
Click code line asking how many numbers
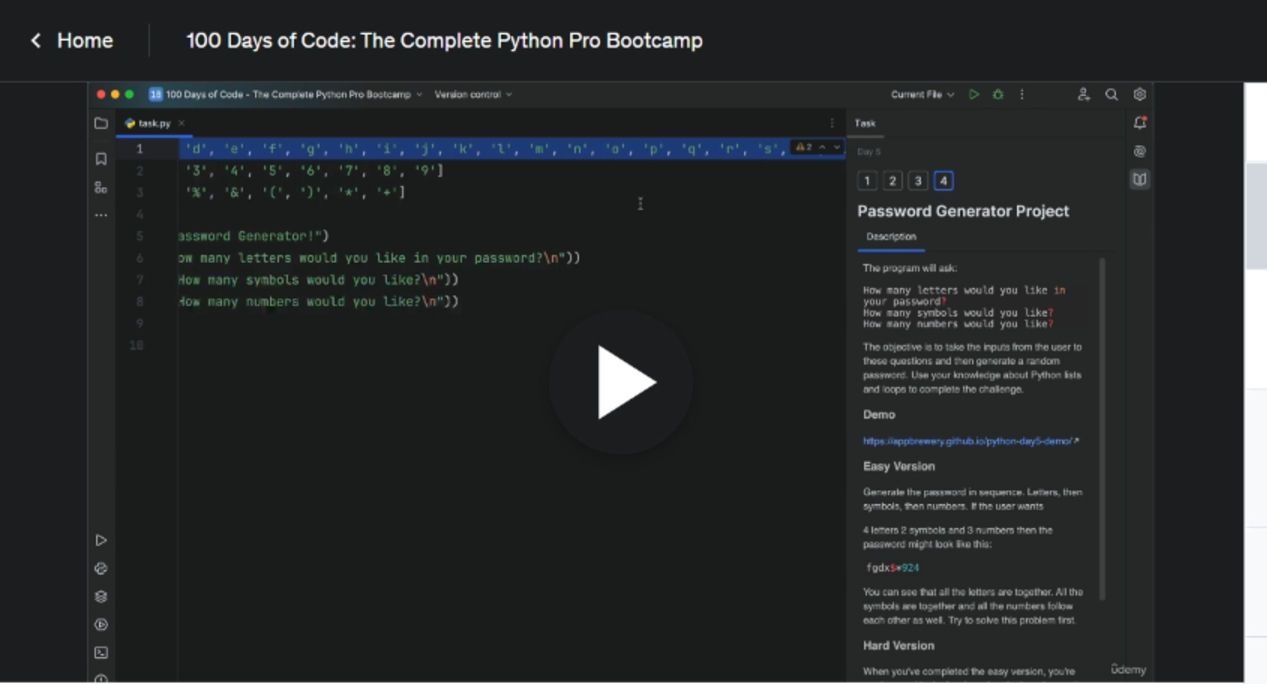click(x=318, y=302)
